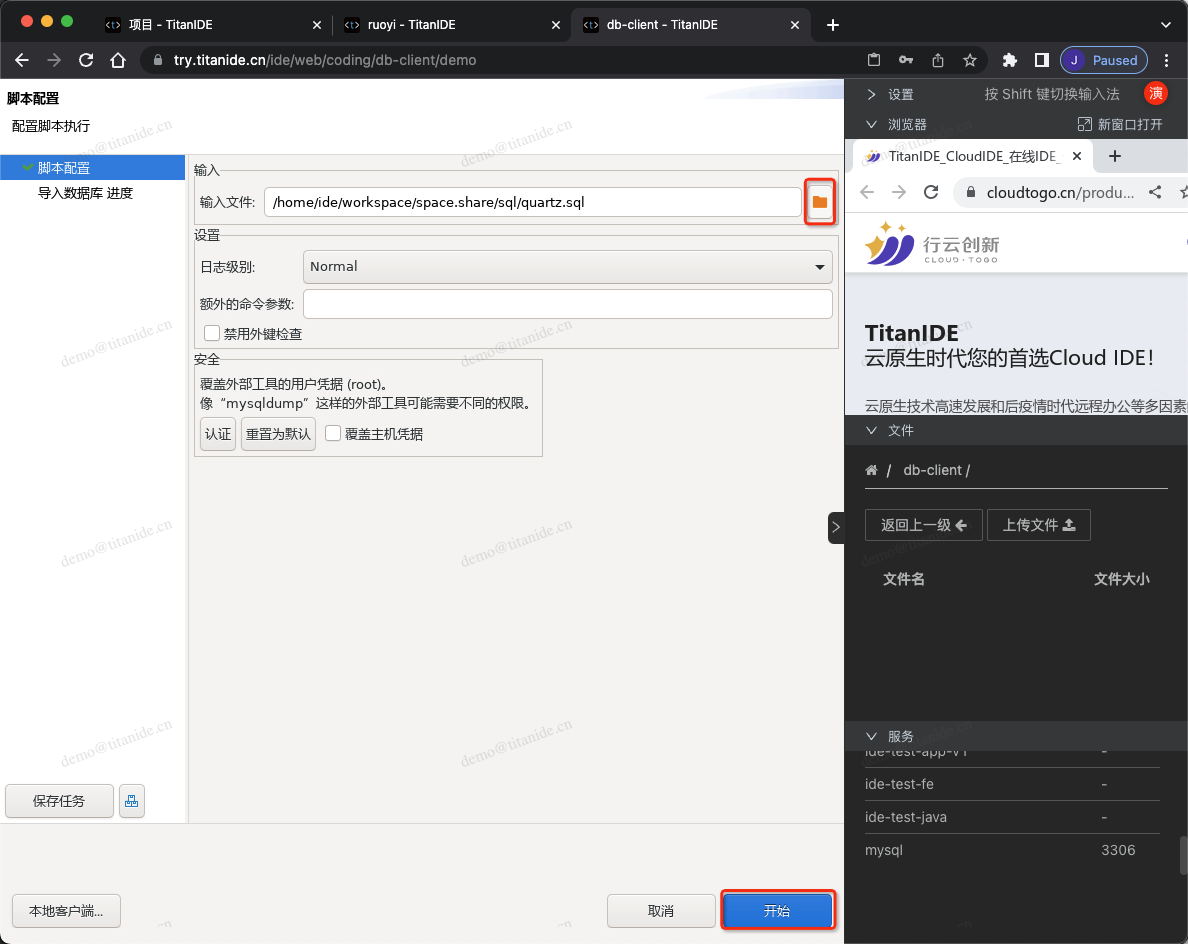Image resolution: width=1188 pixels, height=944 pixels.
Task: Click the Chrome extensions puzzle icon
Action: pyautogui.click(x=1009, y=60)
